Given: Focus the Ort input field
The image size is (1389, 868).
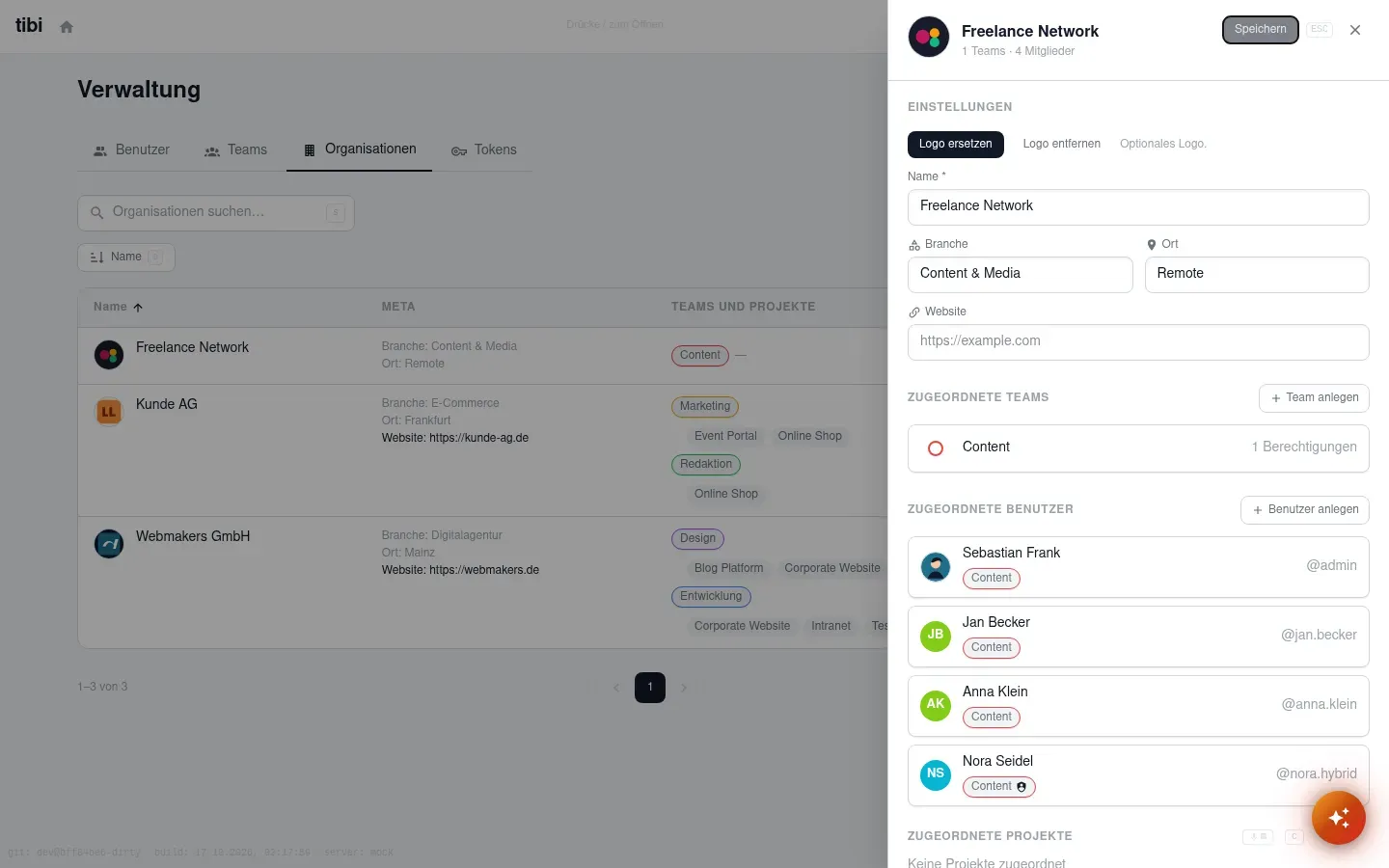Looking at the screenshot, I should click(x=1257, y=275).
